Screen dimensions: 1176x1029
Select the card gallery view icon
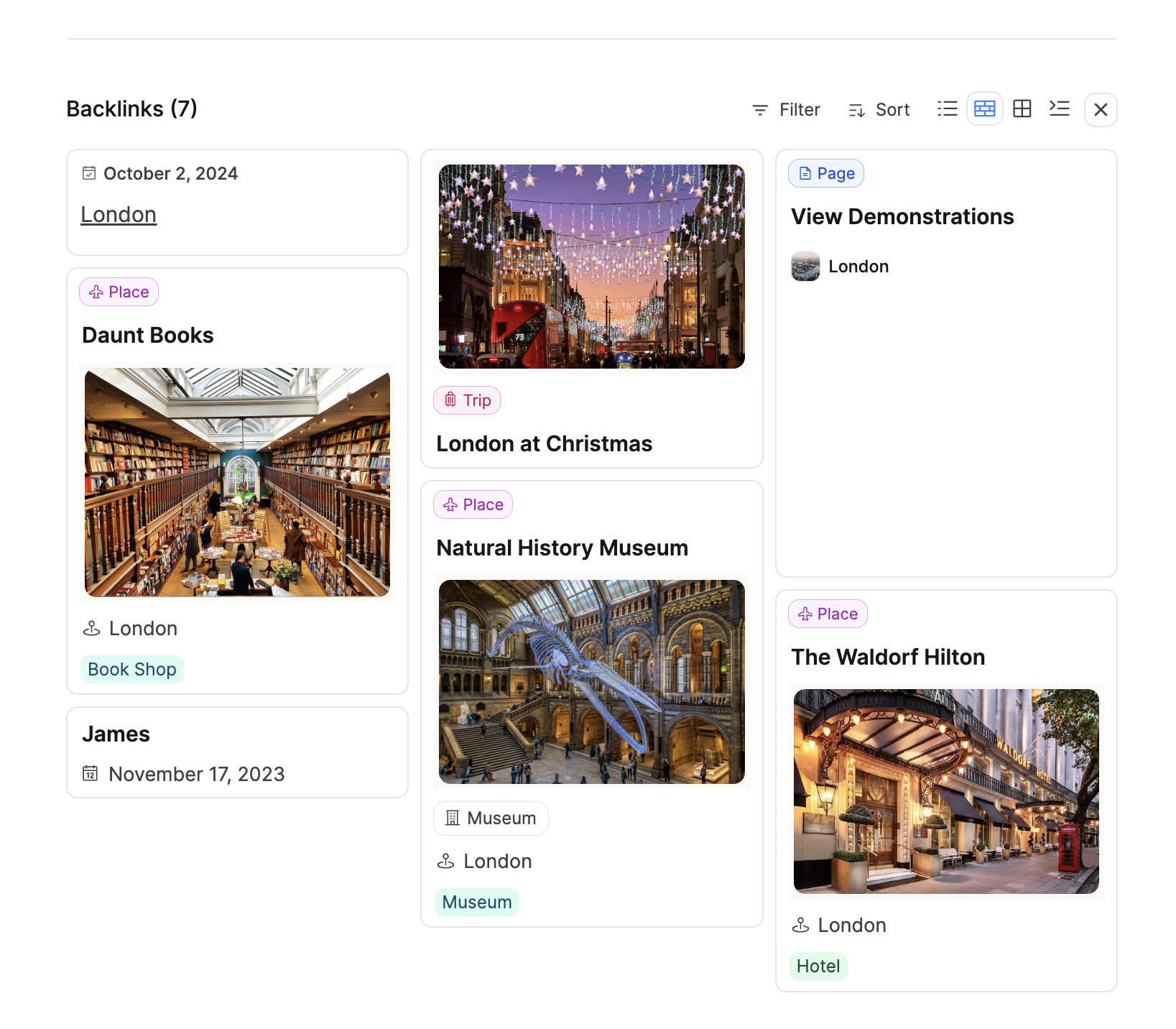pos(984,109)
